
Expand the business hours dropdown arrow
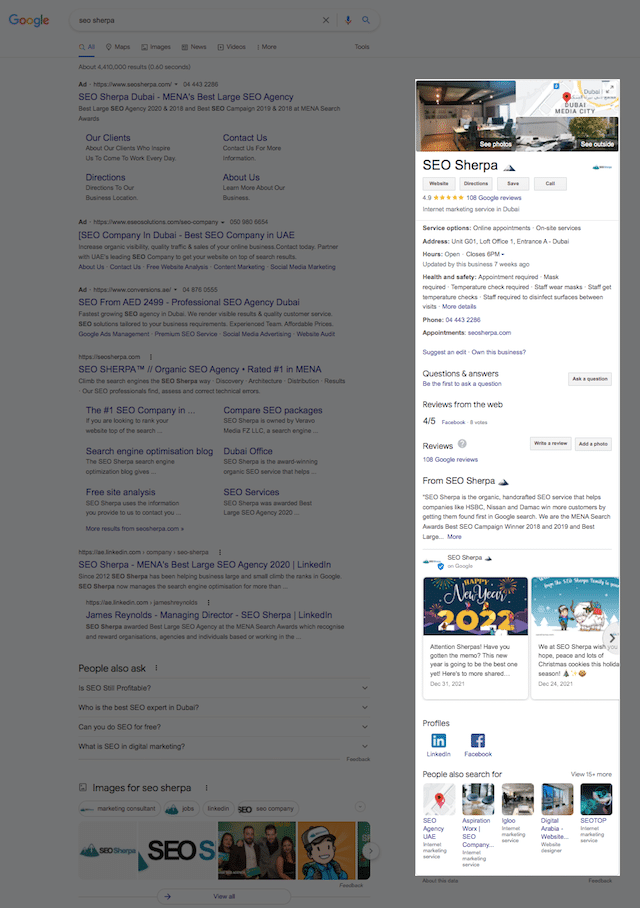(503, 254)
